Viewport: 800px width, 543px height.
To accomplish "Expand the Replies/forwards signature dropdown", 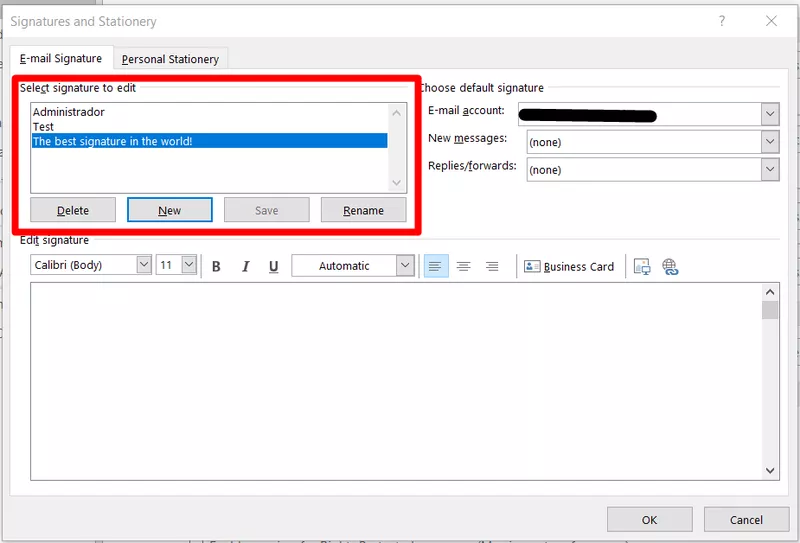I will tap(770, 169).
